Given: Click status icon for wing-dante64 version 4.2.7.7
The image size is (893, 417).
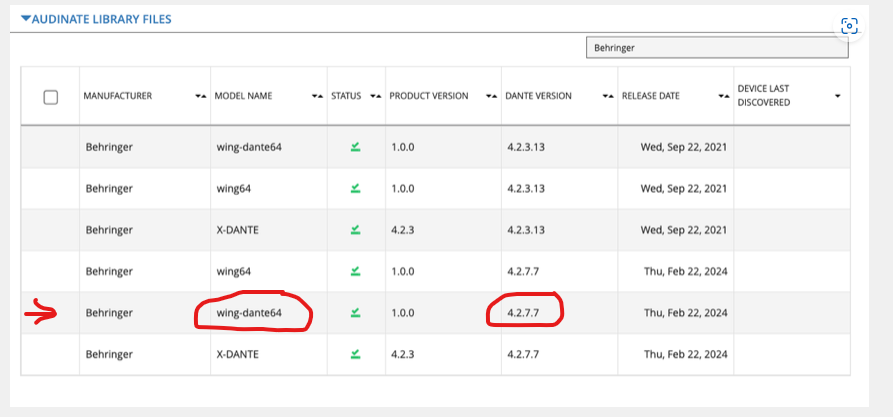Looking at the screenshot, I should click(355, 312).
